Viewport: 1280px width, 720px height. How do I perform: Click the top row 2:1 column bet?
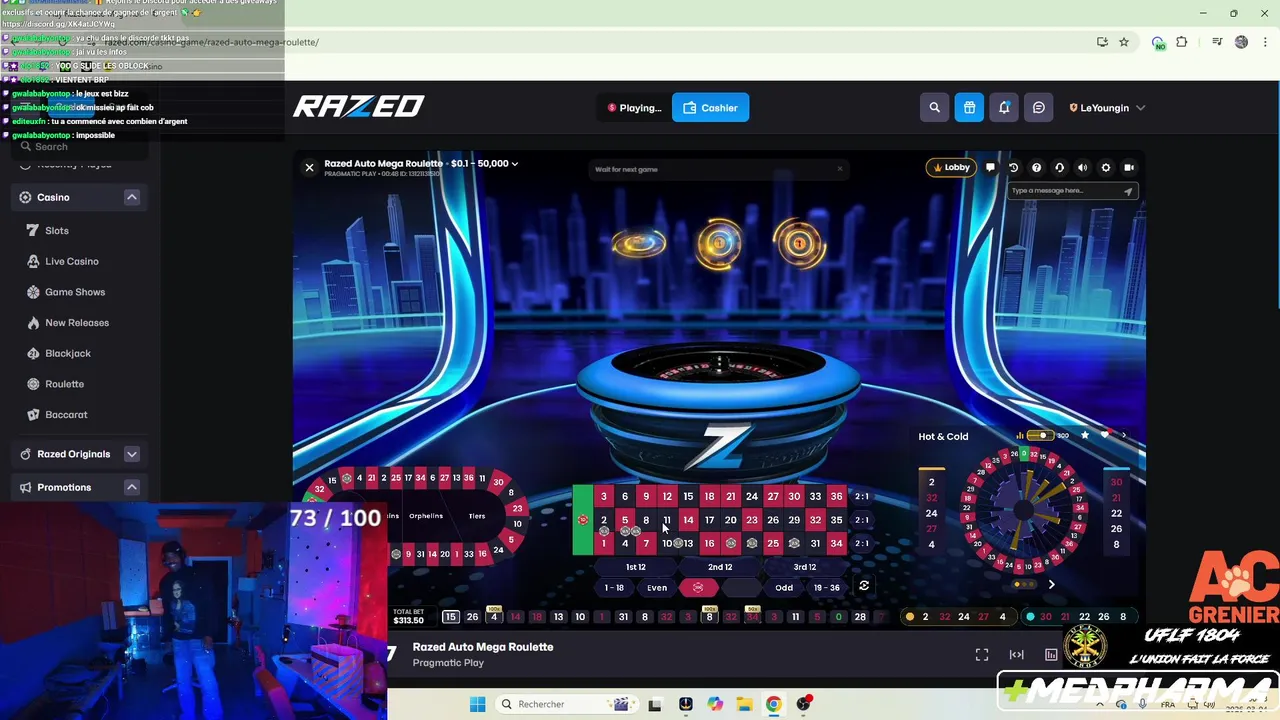point(862,496)
